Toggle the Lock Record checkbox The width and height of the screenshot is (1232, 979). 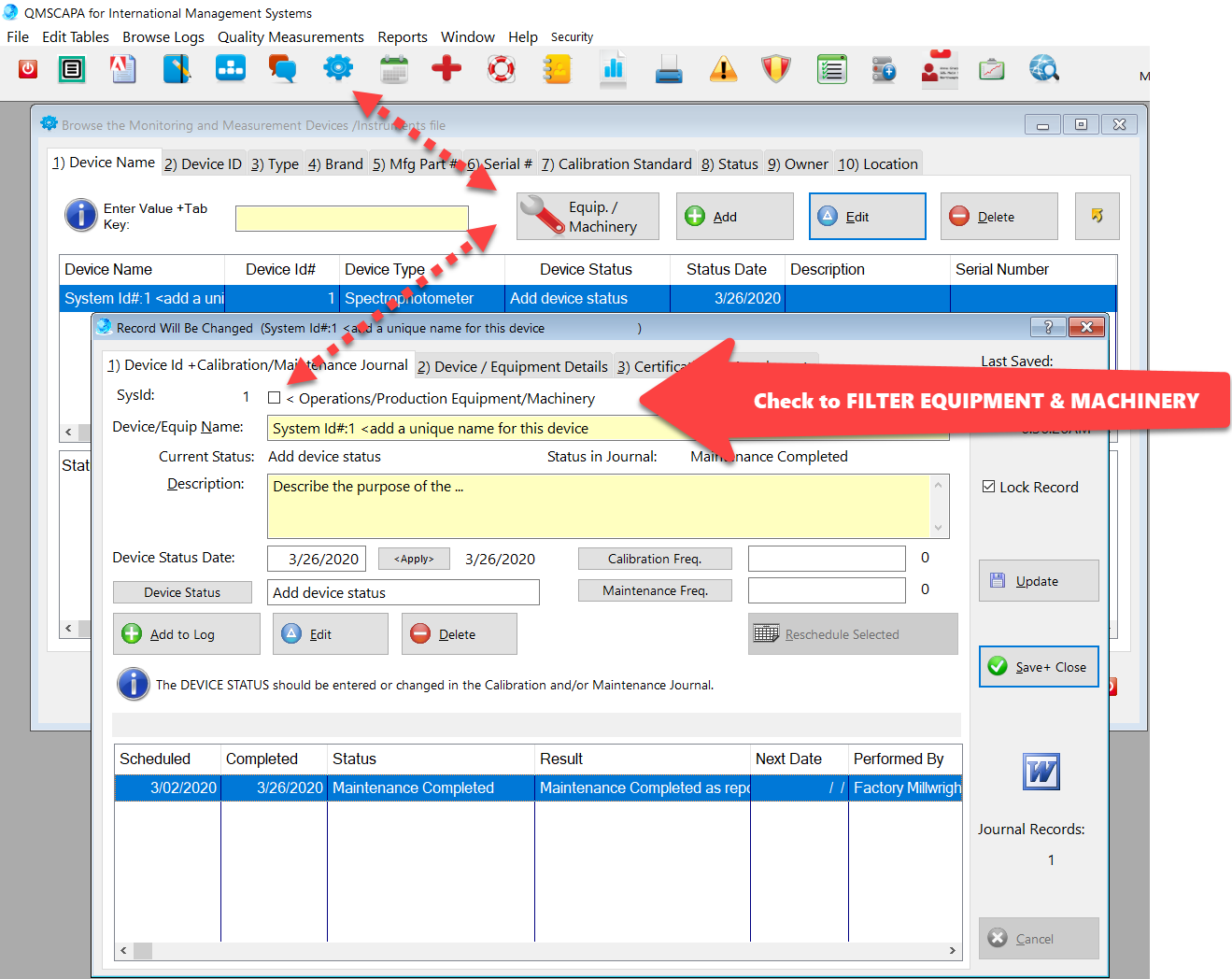(989, 487)
